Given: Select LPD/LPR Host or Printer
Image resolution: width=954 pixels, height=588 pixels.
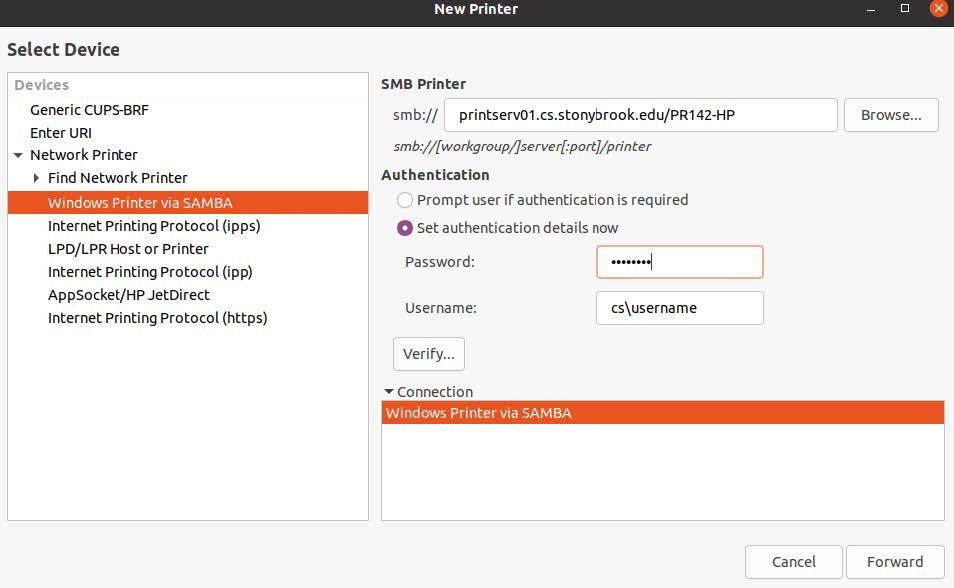Looking at the screenshot, I should pos(128,248).
